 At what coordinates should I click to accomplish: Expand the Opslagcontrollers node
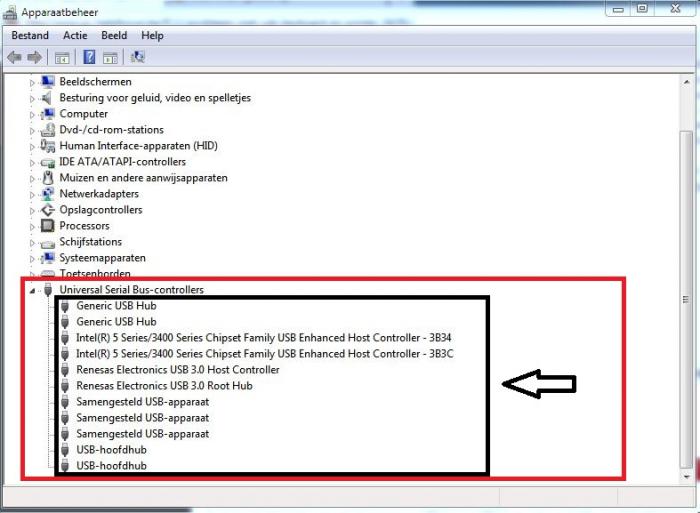coord(32,211)
